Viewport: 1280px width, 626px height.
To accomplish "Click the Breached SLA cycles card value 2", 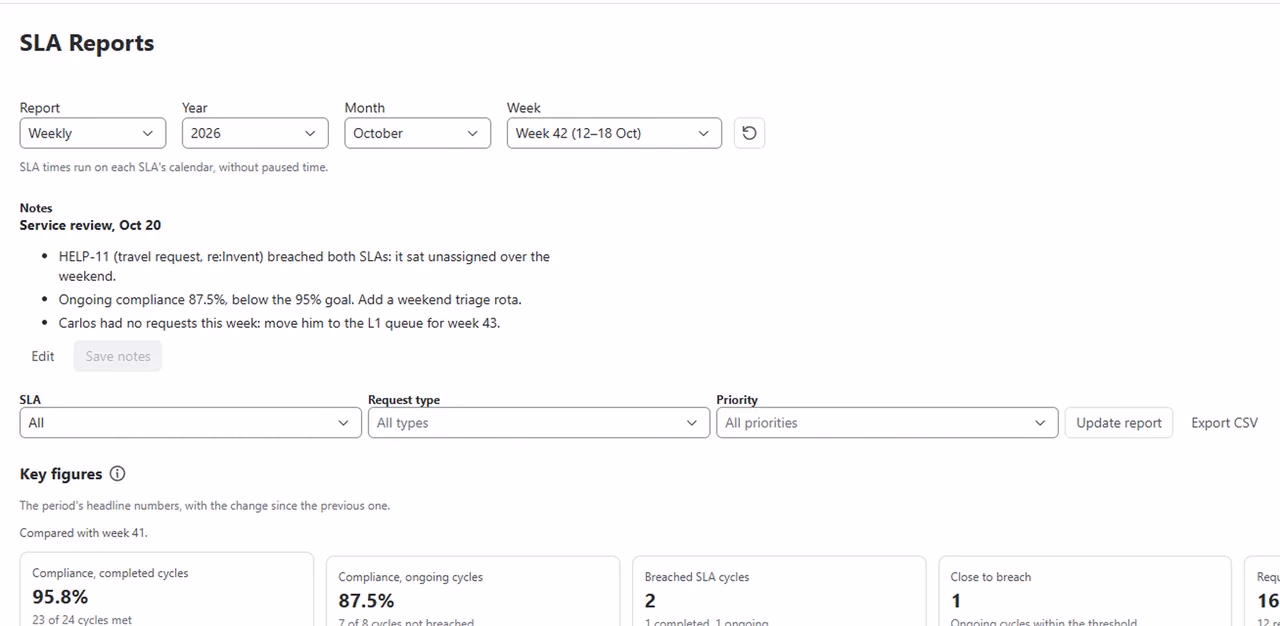I will [650, 601].
